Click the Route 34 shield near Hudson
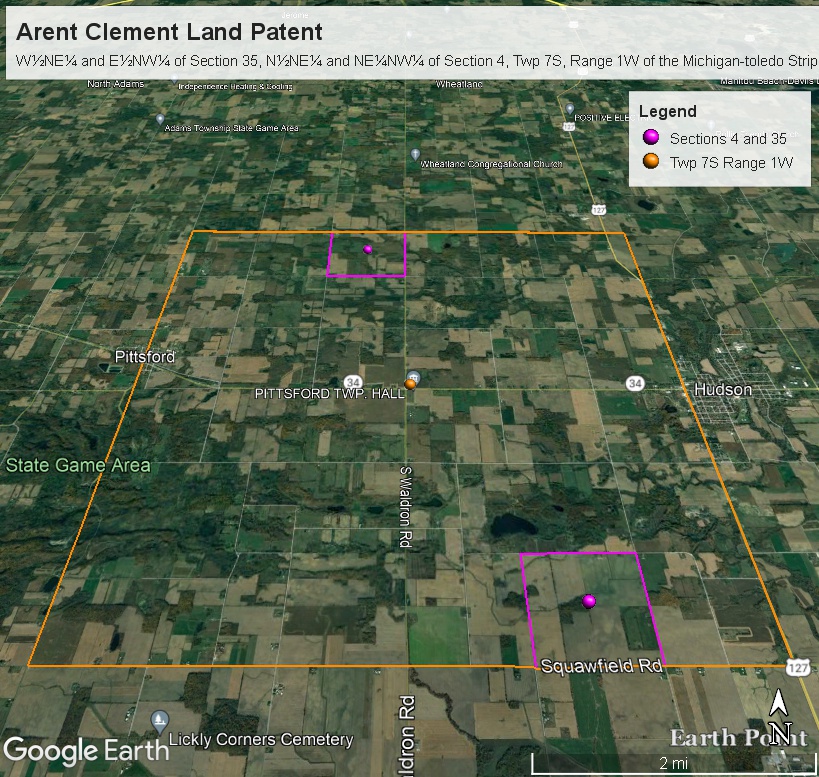The image size is (819, 777). pos(635,384)
